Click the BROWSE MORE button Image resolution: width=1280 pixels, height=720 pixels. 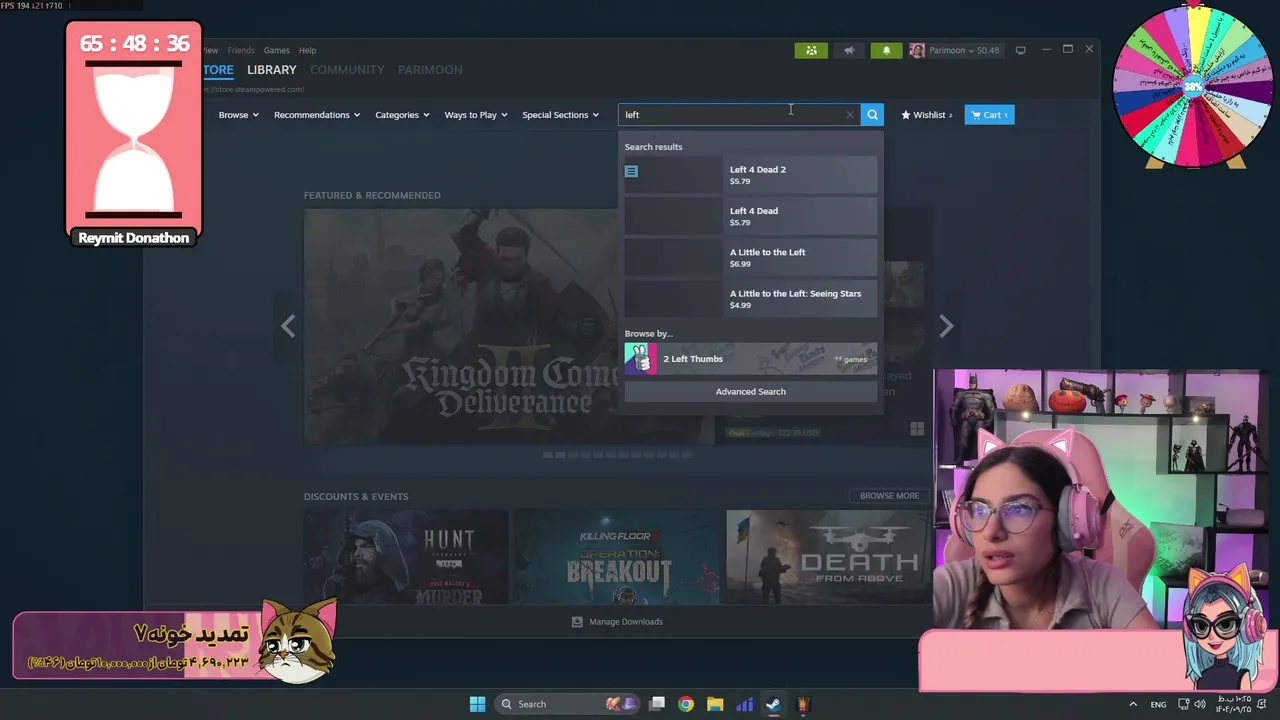coord(889,496)
